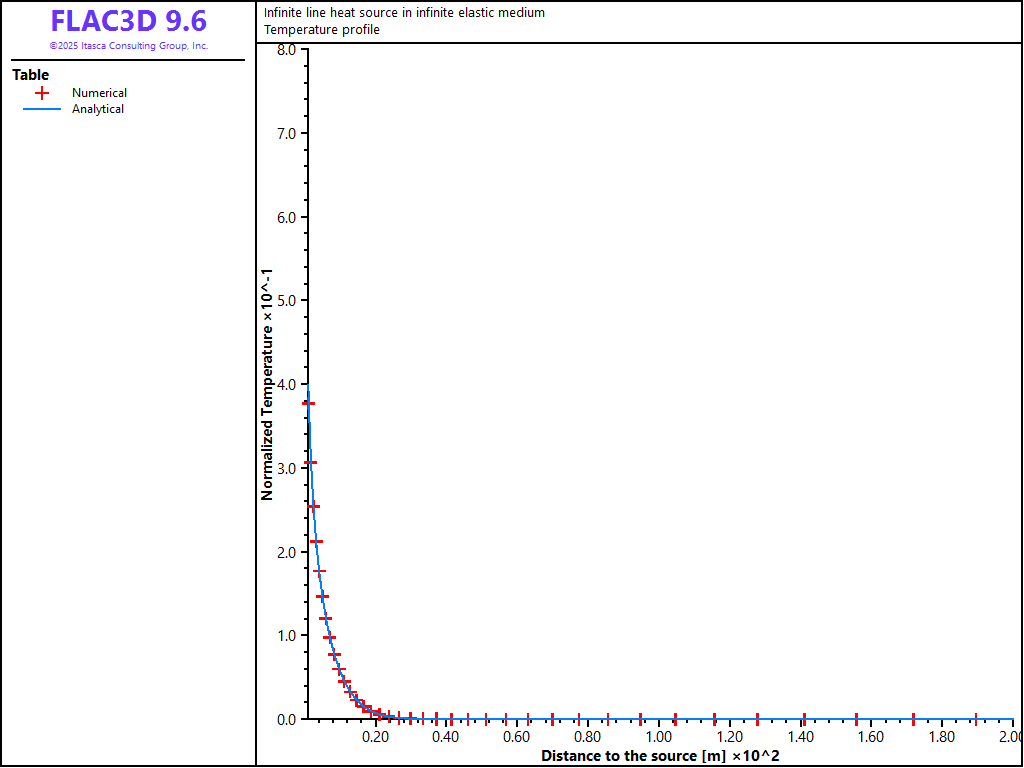Click the Normalized Temperature y-axis label

click(x=267, y=384)
